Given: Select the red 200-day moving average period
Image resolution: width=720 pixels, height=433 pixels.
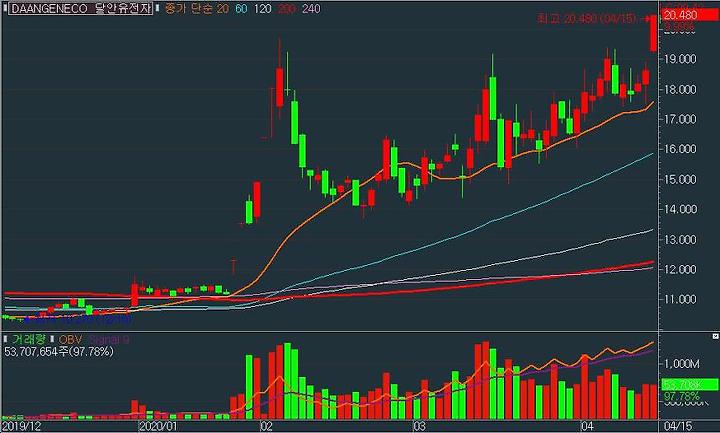Looking at the screenshot, I should (287, 8).
